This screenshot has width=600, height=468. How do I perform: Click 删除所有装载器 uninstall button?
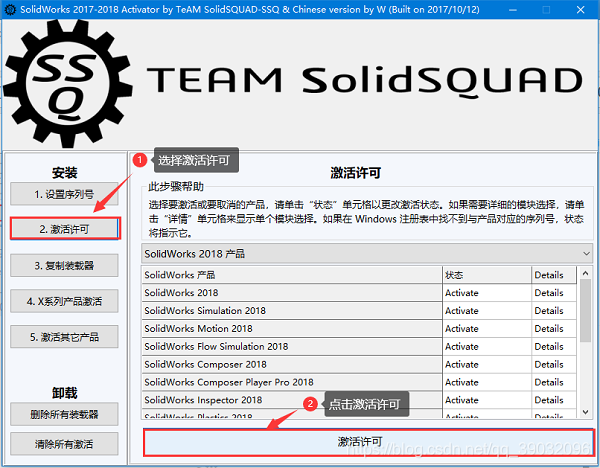click(64, 414)
